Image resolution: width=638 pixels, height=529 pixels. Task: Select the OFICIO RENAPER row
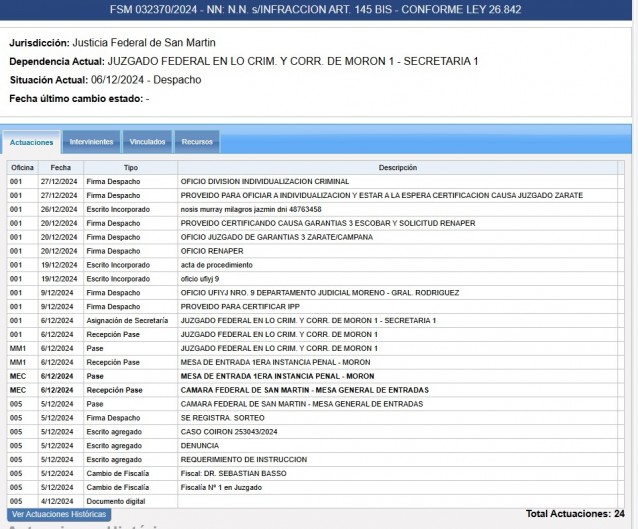click(x=211, y=251)
